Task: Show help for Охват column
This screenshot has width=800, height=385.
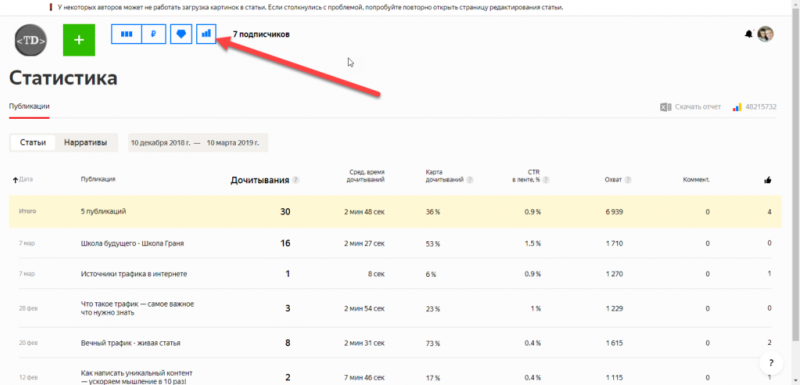Action: [x=628, y=180]
